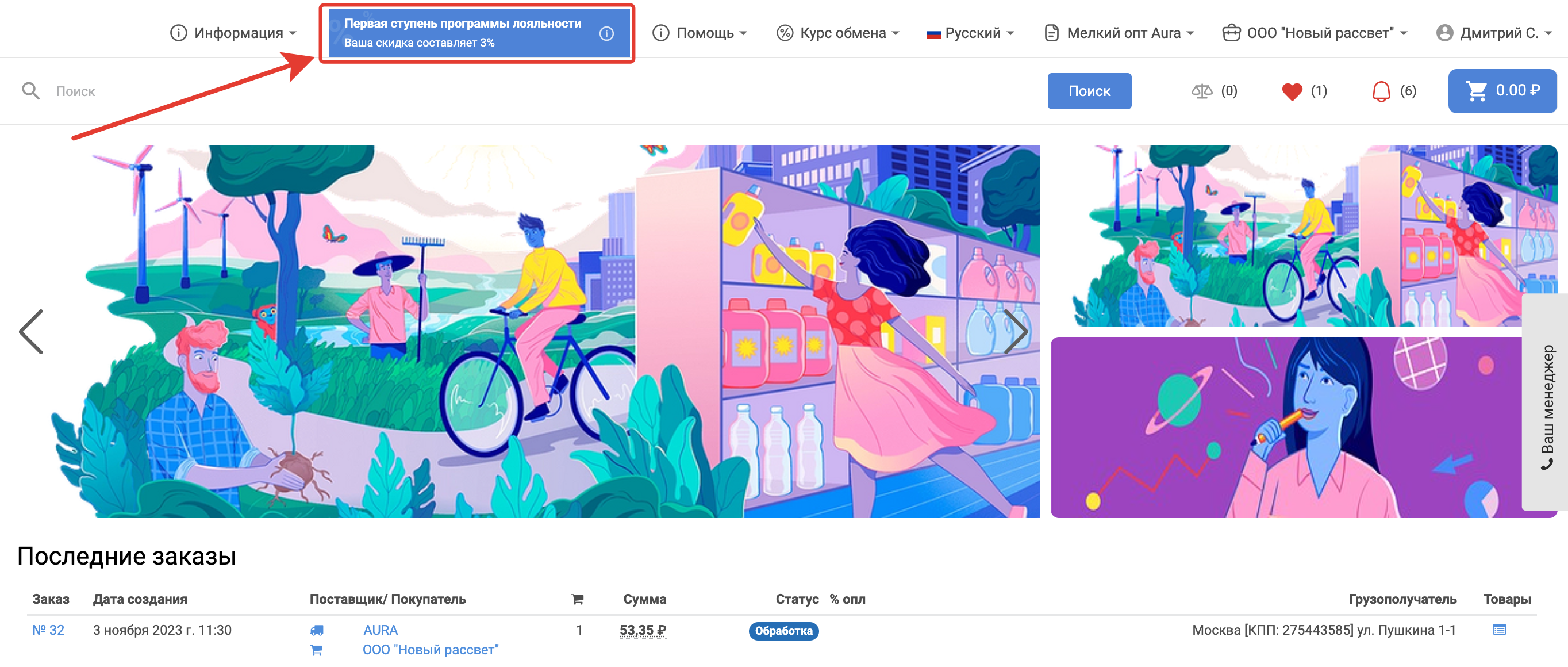Image resolution: width=1568 pixels, height=667 pixels.
Task: Open notifications bell icon
Action: 1381,91
